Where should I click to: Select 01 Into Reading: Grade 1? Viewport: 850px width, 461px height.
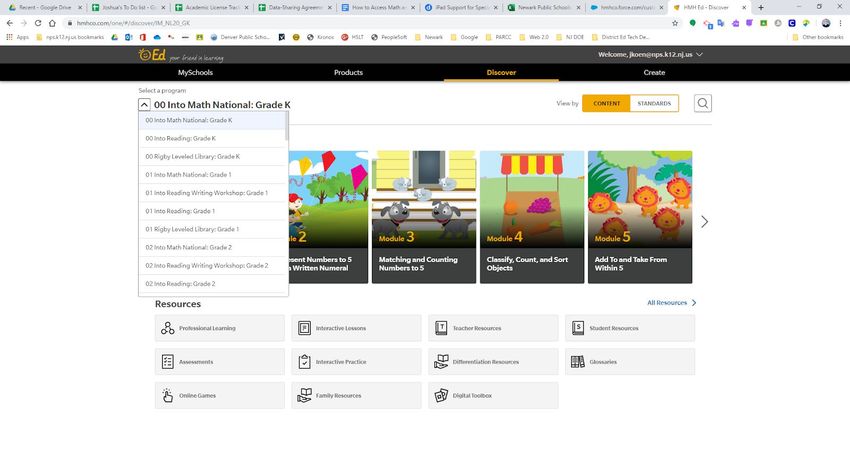click(x=212, y=211)
